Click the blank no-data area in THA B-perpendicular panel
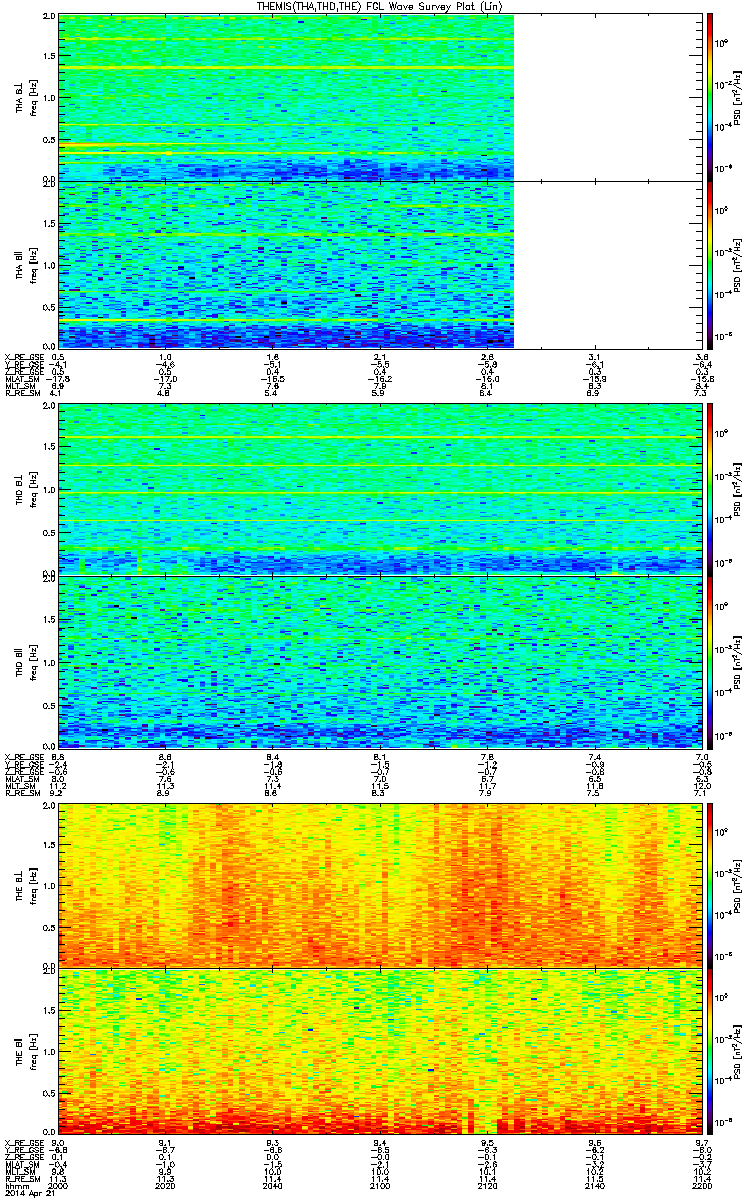The image size is (750, 1200). [x=606, y=97]
